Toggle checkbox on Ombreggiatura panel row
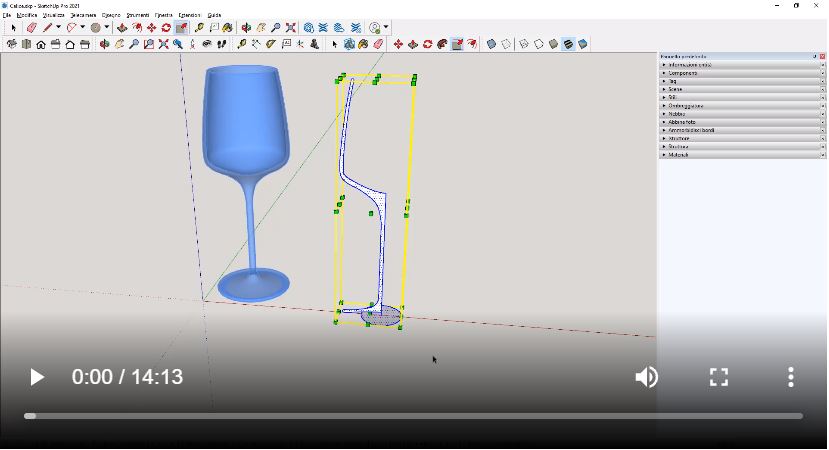829x450 pixels. pos(823,106)
